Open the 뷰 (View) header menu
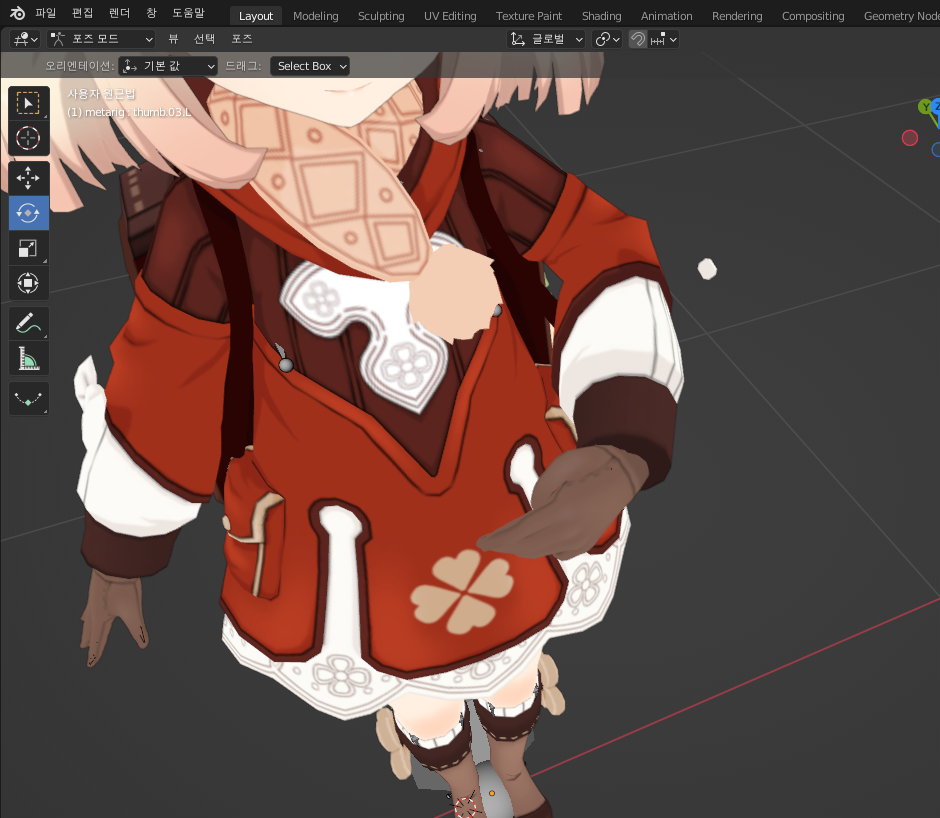The width and height of the screenshot is (940, 818). click(x=173, y=39)
